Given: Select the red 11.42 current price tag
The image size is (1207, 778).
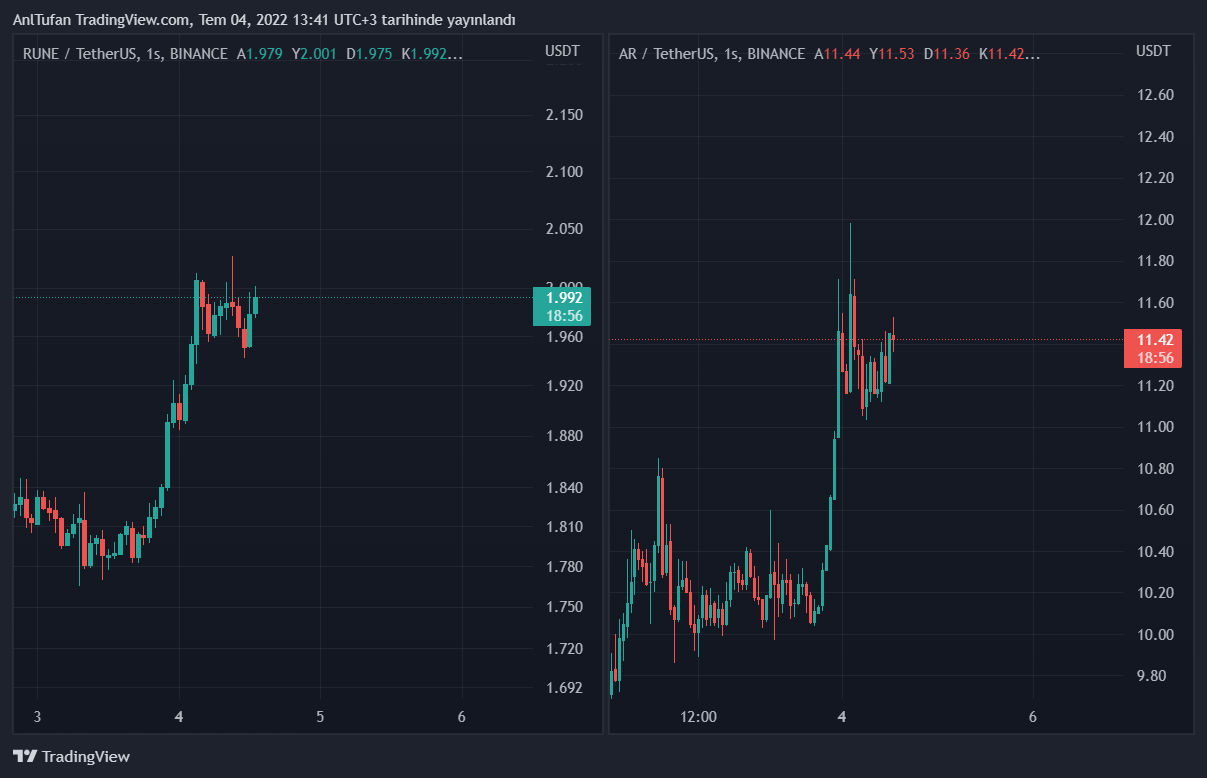Looking at the screenshot, I should 1154,348.
